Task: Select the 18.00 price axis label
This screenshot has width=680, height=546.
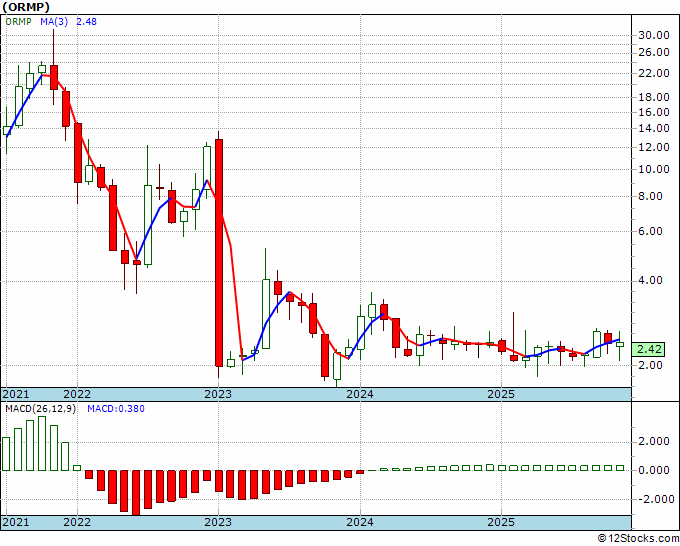Action: [654, 97]
